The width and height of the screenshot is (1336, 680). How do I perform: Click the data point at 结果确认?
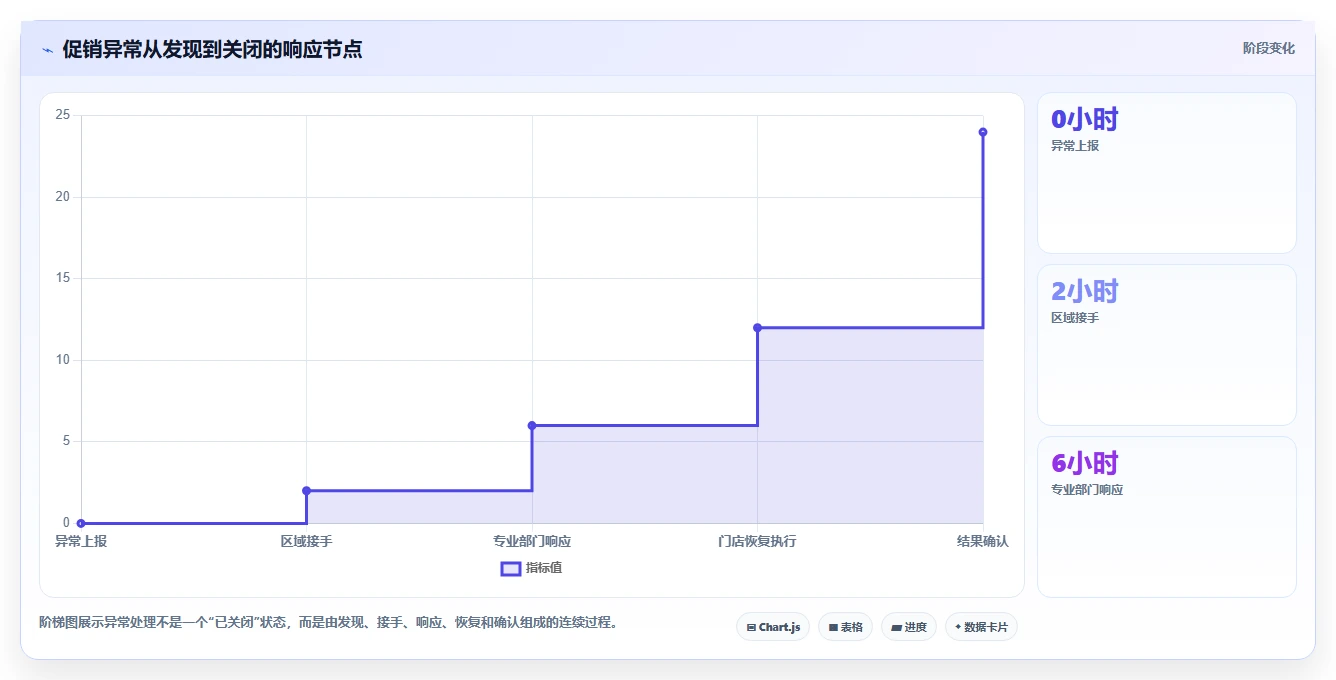[x=983, y=132]
